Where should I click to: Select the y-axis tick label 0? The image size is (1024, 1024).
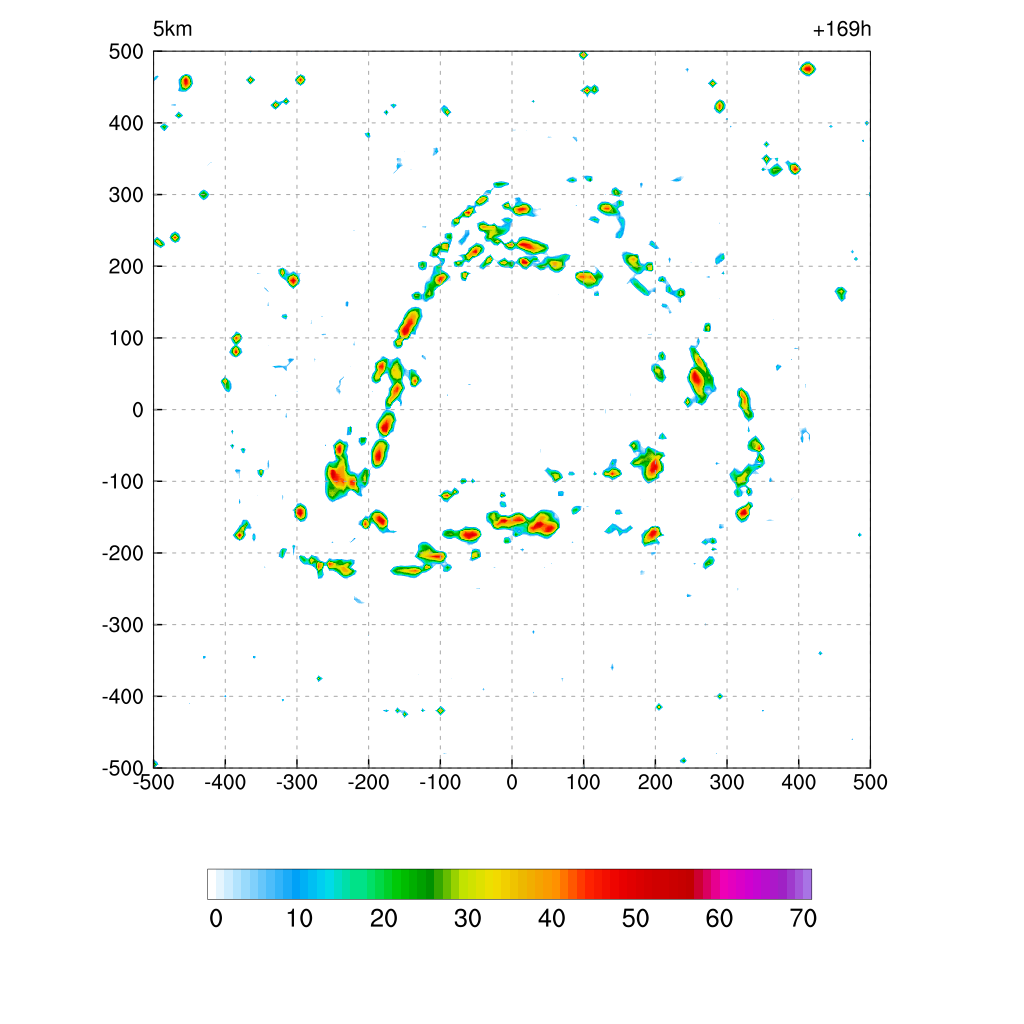[x=138, y=410]
